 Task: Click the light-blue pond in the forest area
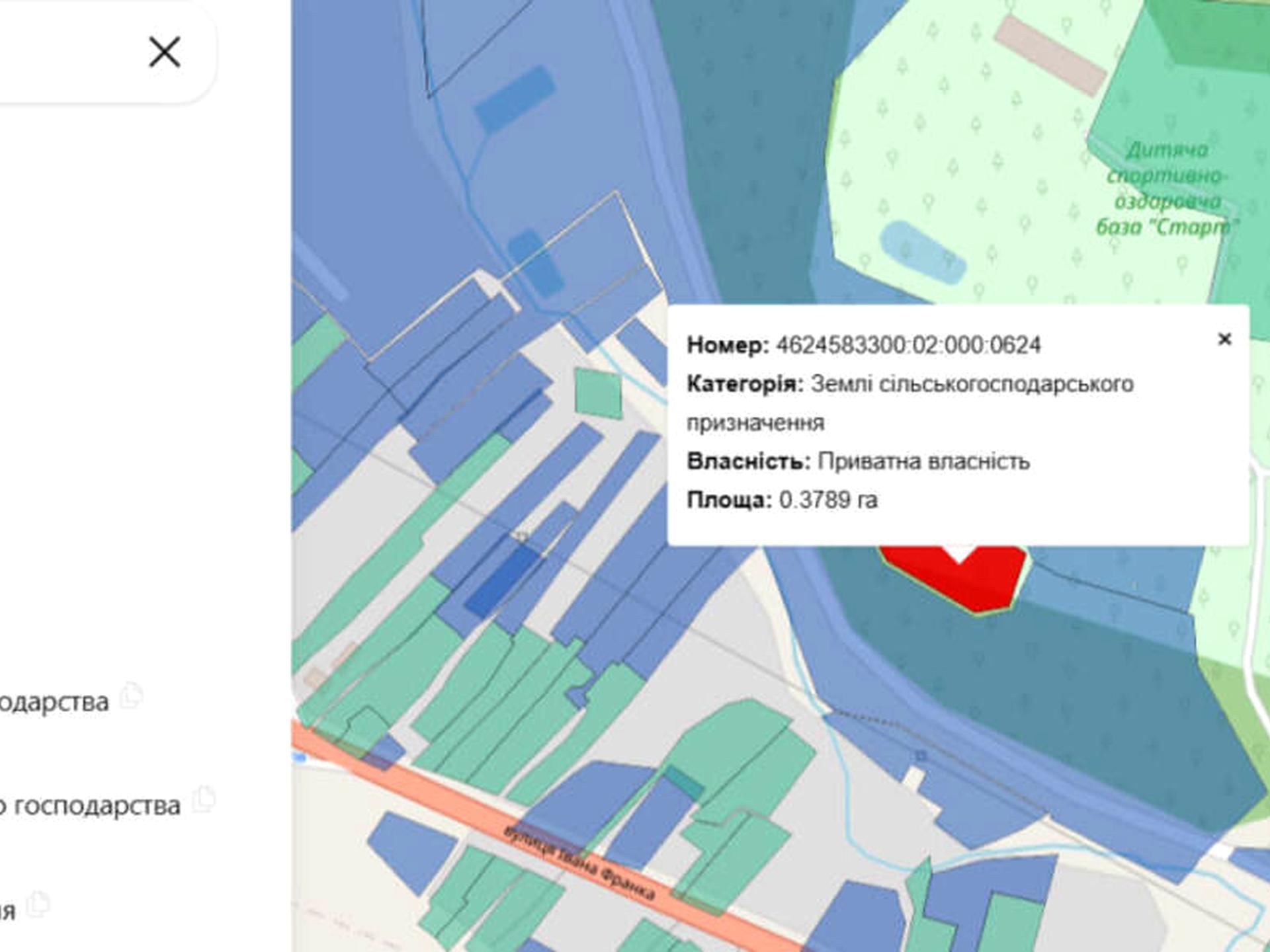[x=923, y=253]
